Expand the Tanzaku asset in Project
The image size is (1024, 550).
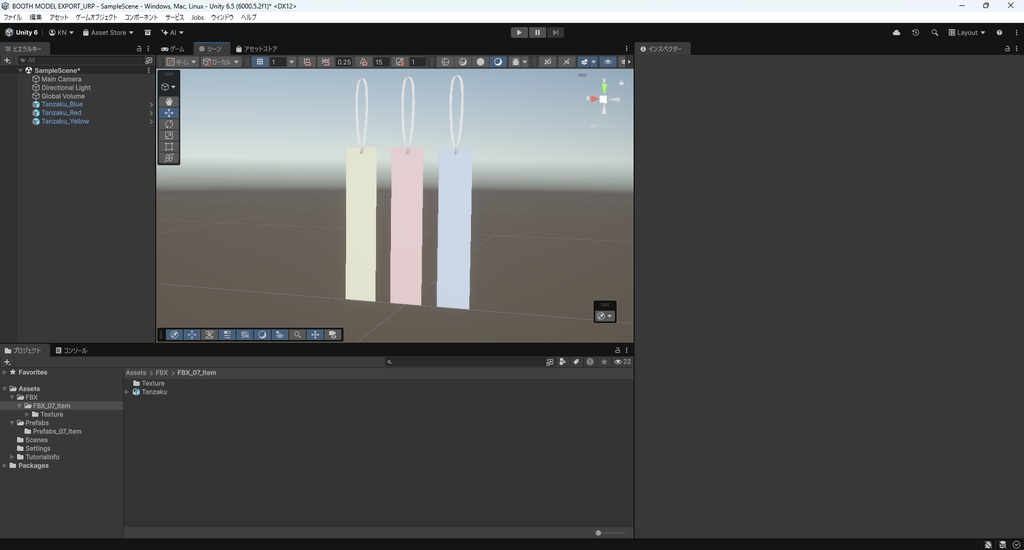tap(127, 392)
